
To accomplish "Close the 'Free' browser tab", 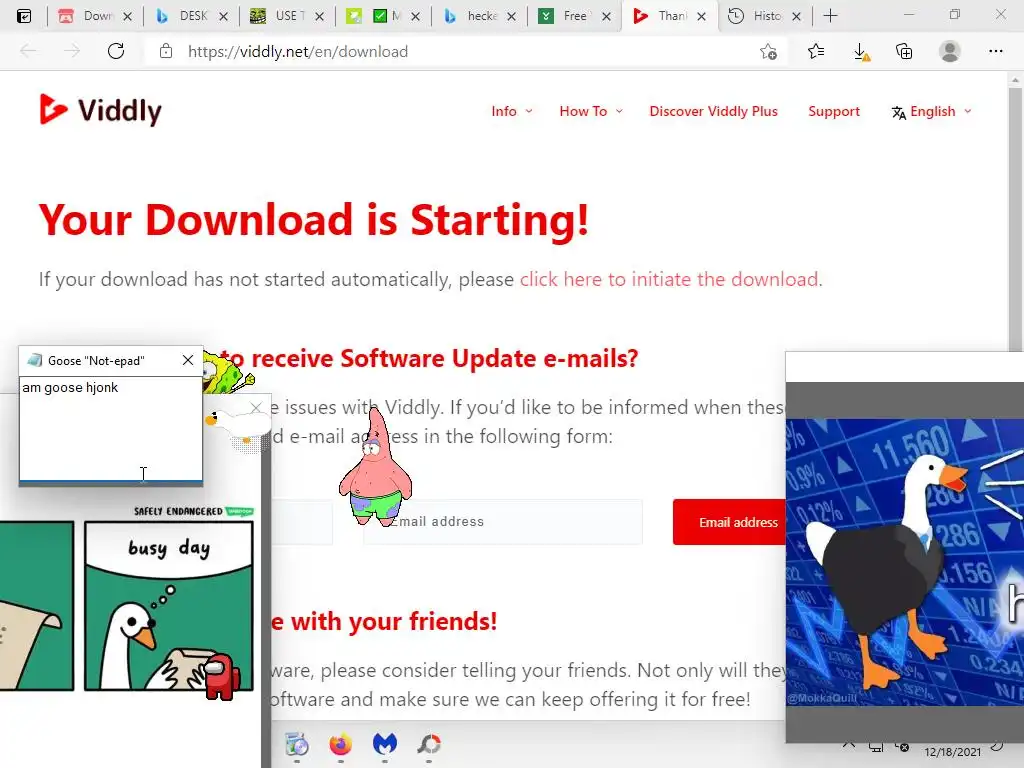I will pyautogui.click(x=607, y=16).
